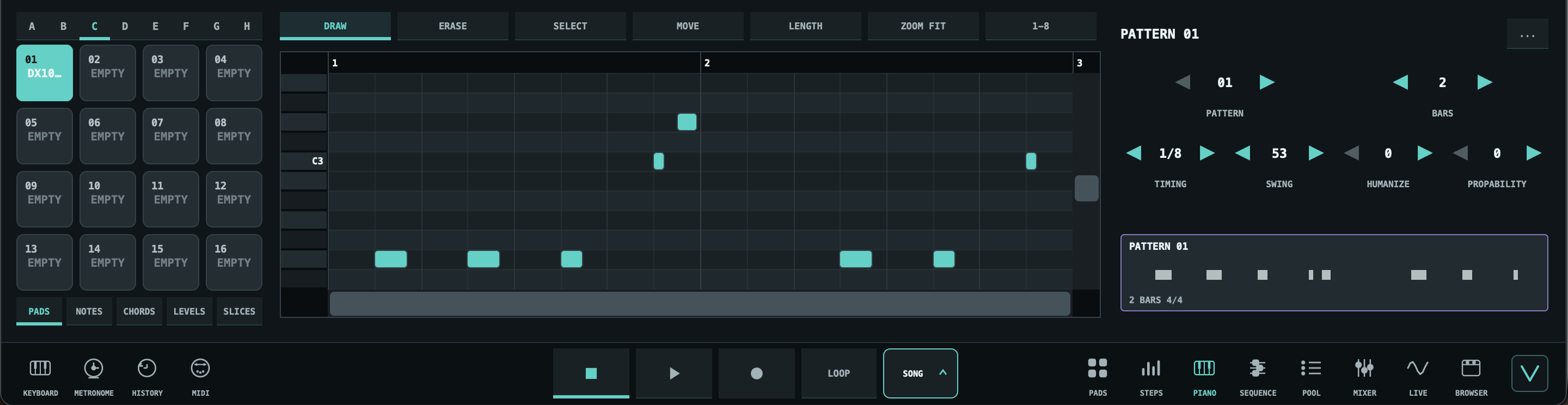Open the Metronome settings icon

(x=94, y=368)
